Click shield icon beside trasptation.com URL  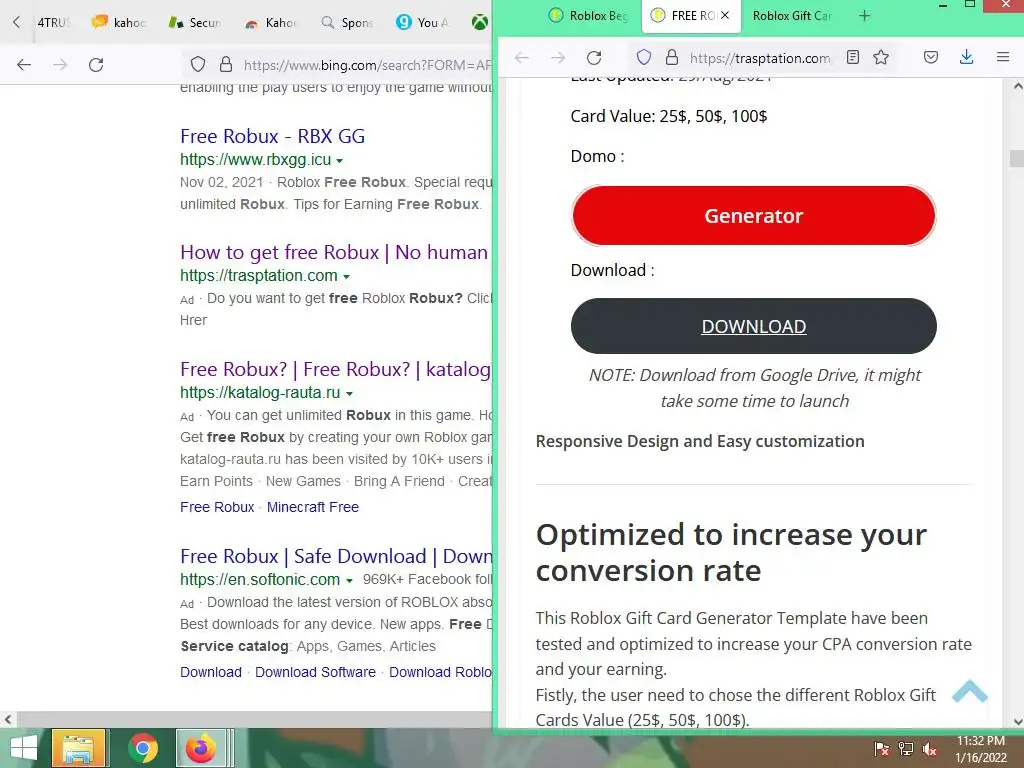(644, 57)
